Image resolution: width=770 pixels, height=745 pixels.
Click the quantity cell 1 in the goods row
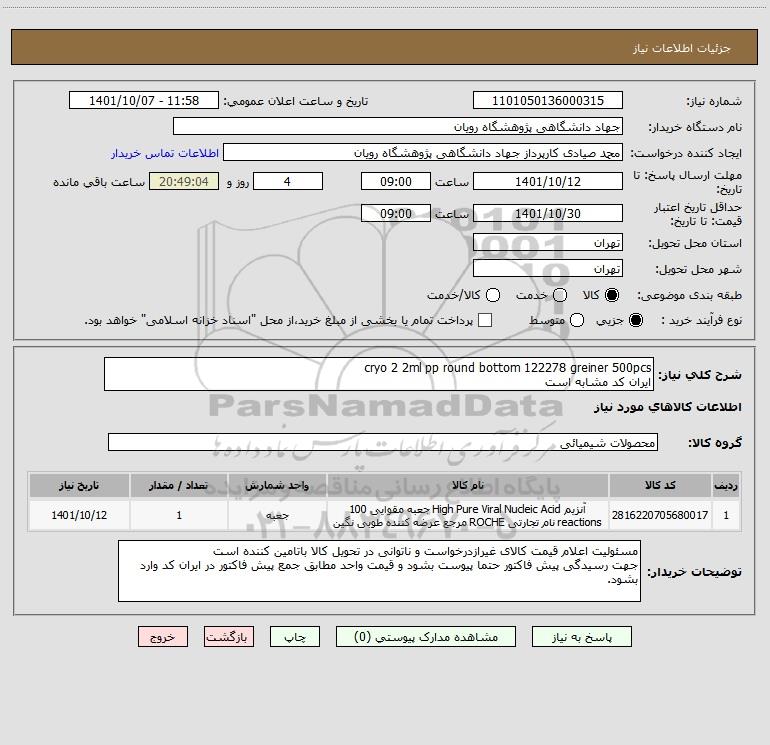(179, 515)
